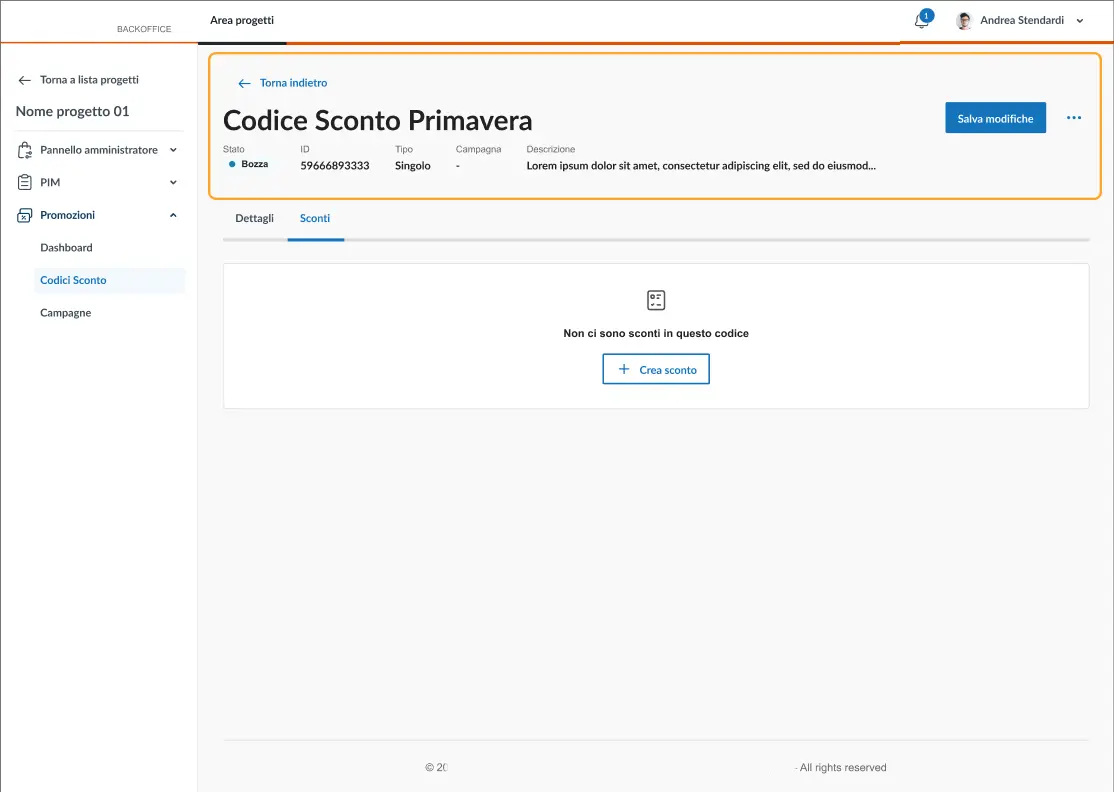Image resolution: width=1114 pixels, height=792 pixels.
Task: Click the Pannello amministratore sidebar icon
Action: 25,150
